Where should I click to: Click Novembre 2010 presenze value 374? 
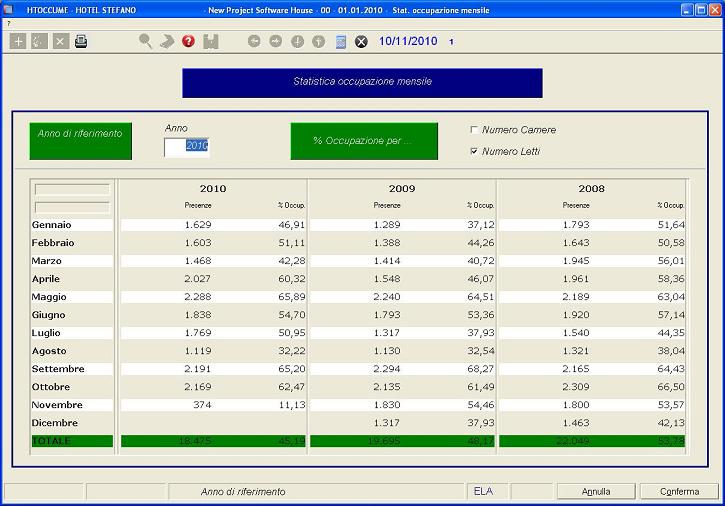point(202,405)
